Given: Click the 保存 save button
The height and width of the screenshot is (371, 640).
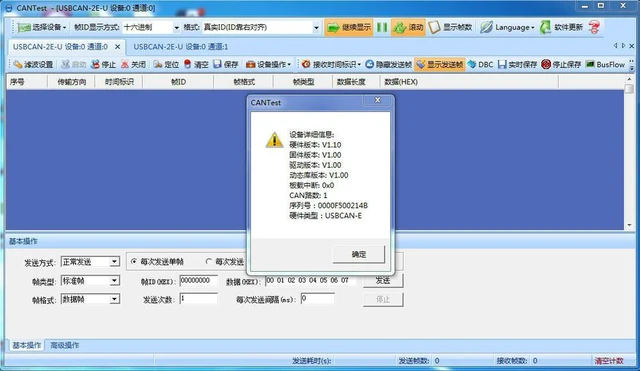Looking at the screenshot, I should [226, 64].
